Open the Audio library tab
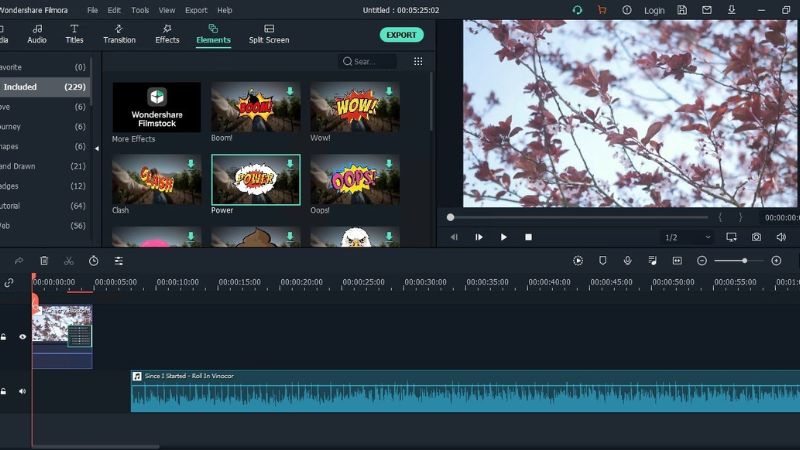Screen dimensions: 800x450 pyautogui.click(x=37, y=34)
